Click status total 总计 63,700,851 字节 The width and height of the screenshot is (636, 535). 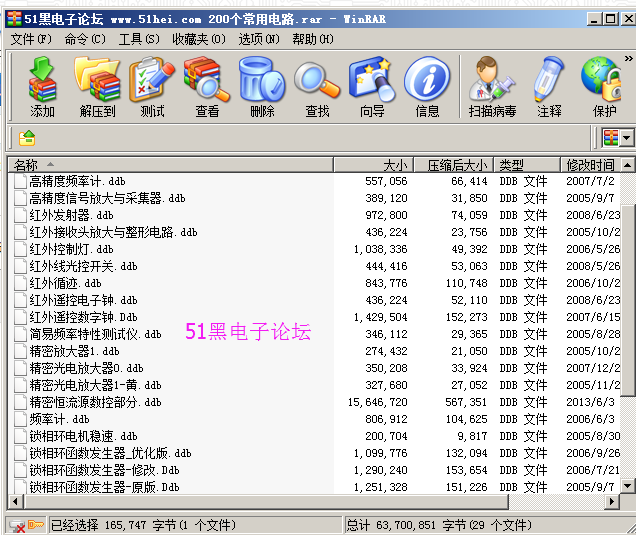pos(406,525)
